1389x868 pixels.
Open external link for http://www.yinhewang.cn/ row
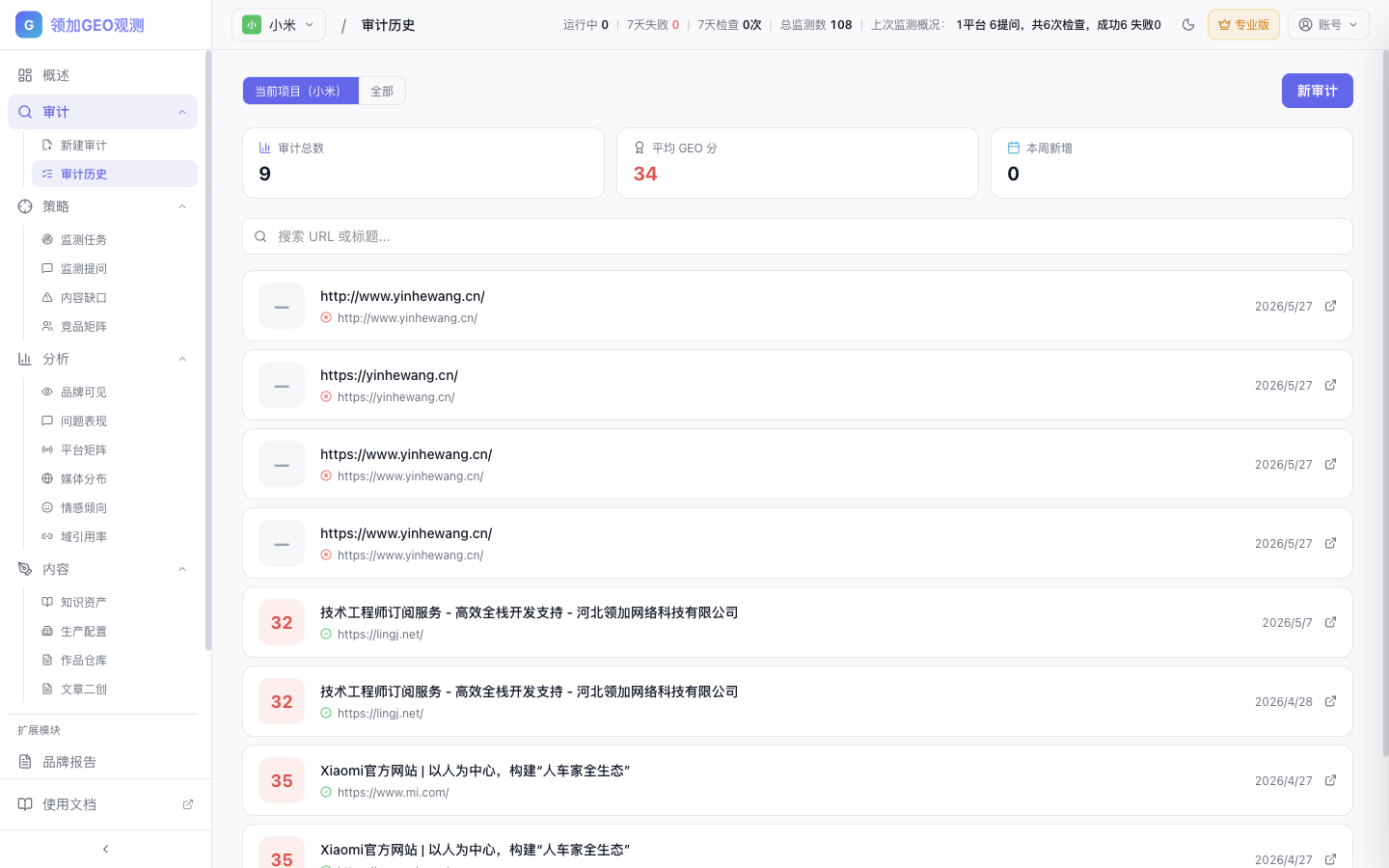[1330, 306]
